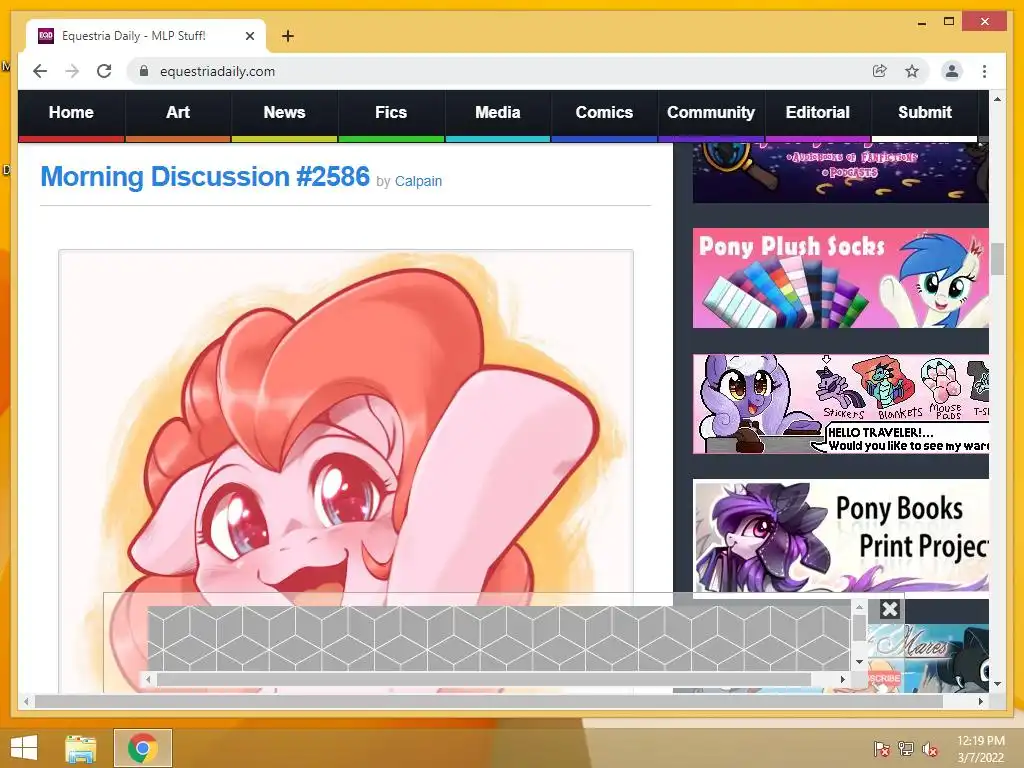
Task: Click the network tray icon
Action: (x=905, y=749)
